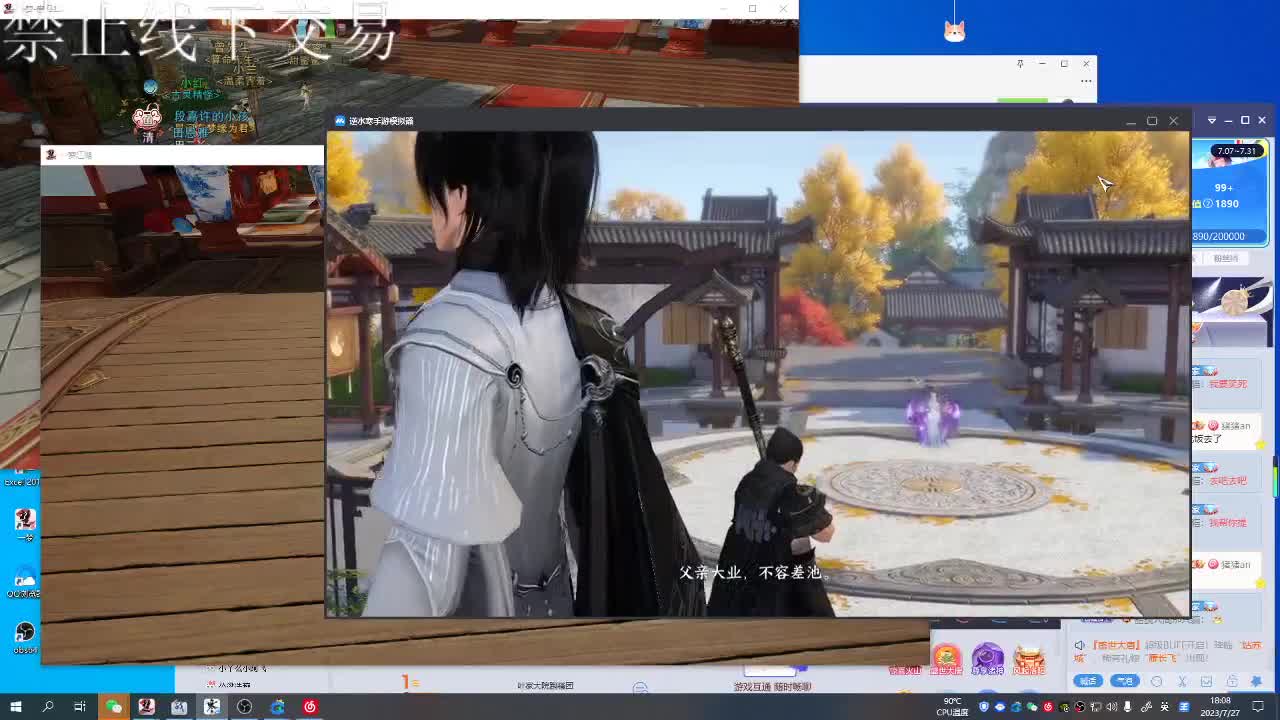This screenshot has height=720, width=1280.
Task: Click the 游戏互通 随时畅聊 text
Action: pos(773,686)
